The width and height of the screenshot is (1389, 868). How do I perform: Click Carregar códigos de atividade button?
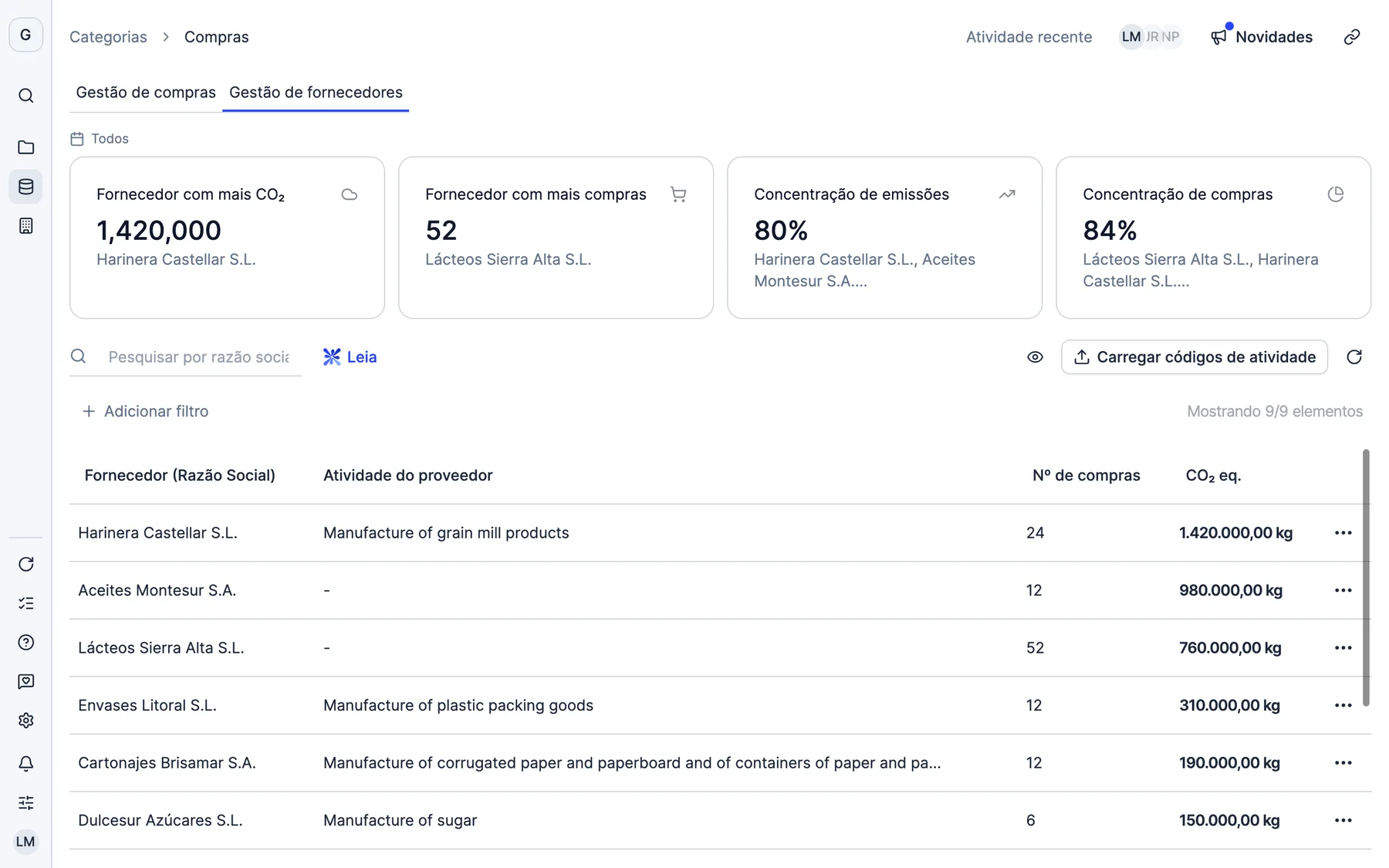pyautogui.click(x=1194, y=357)
